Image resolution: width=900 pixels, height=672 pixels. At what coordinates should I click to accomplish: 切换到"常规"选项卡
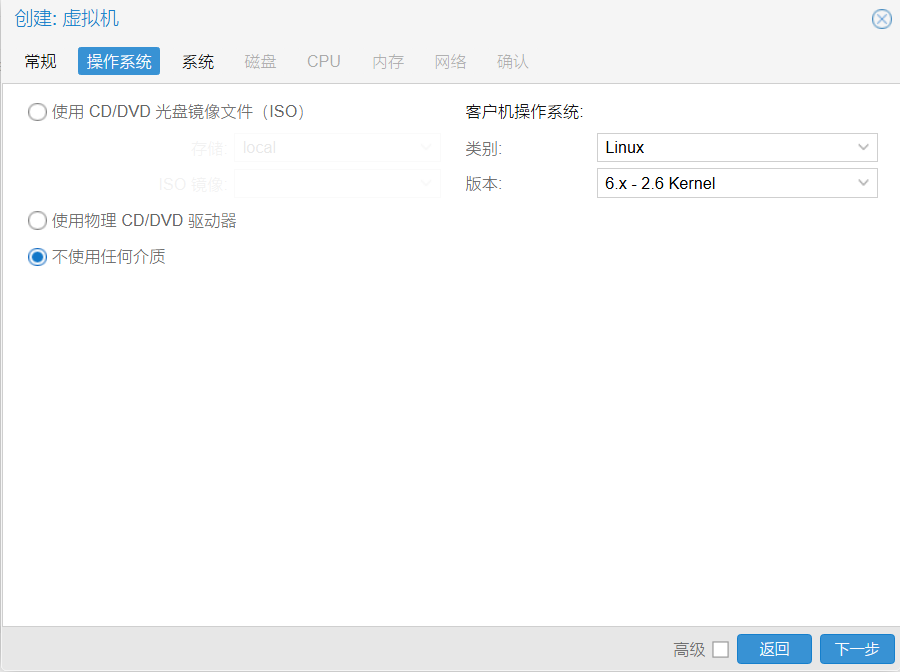pos(40,61)
